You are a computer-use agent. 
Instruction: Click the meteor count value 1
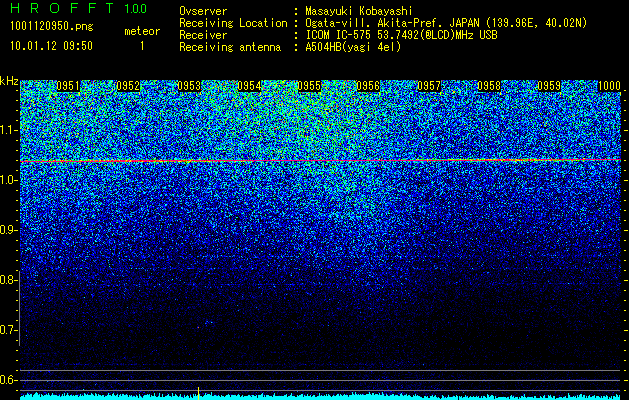coord(142,46)
